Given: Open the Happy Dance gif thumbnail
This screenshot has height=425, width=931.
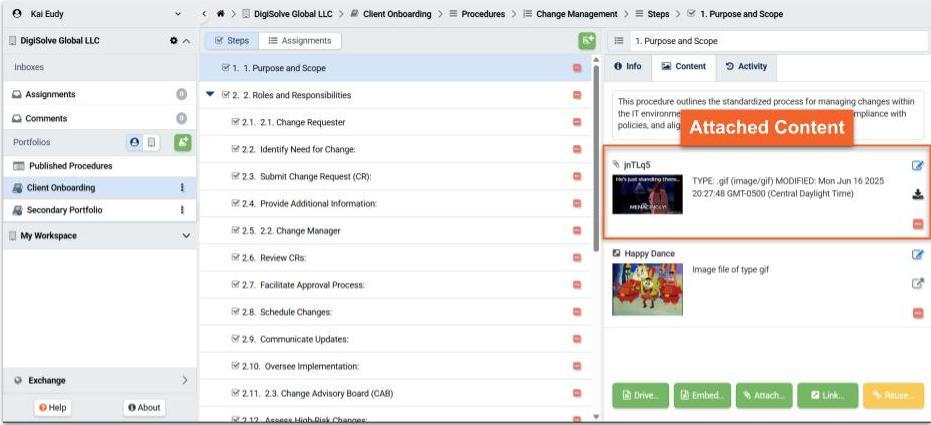Looking at the screenshot, I should pos(647,289).
